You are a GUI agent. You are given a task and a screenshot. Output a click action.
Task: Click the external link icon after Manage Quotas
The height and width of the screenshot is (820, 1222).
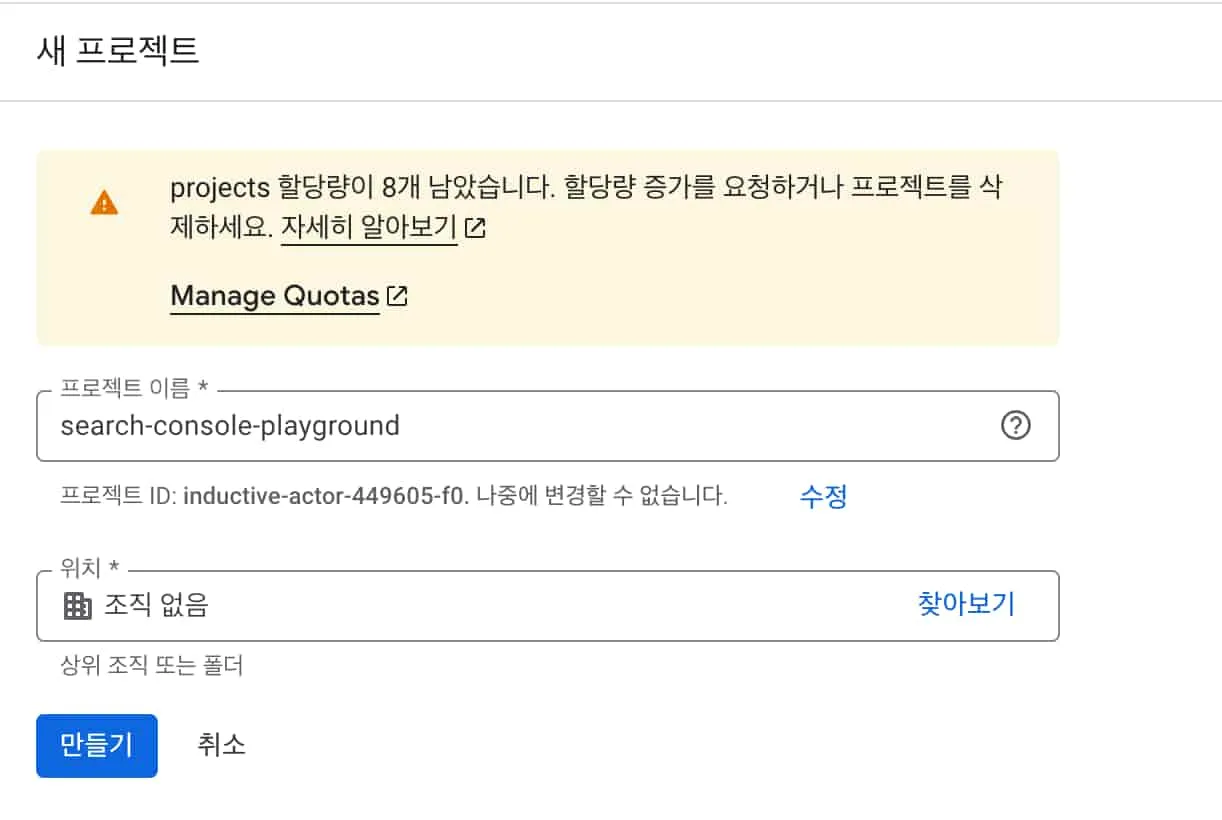click(399, 295)
